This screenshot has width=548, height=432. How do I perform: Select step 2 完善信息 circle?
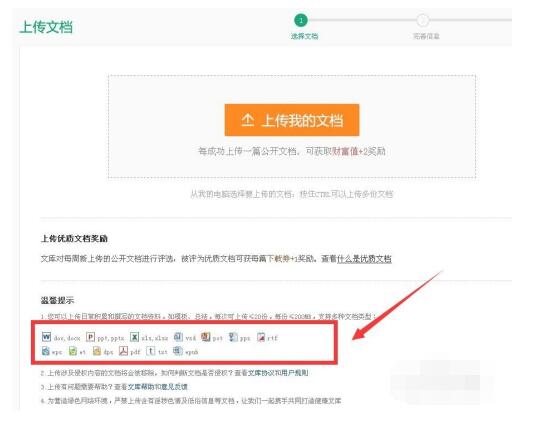[423, 20]
